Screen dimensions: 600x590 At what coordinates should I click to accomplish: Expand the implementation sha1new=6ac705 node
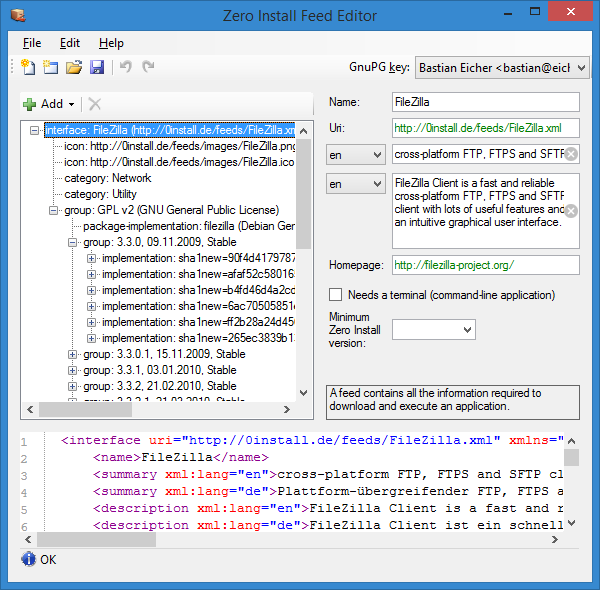91,306
